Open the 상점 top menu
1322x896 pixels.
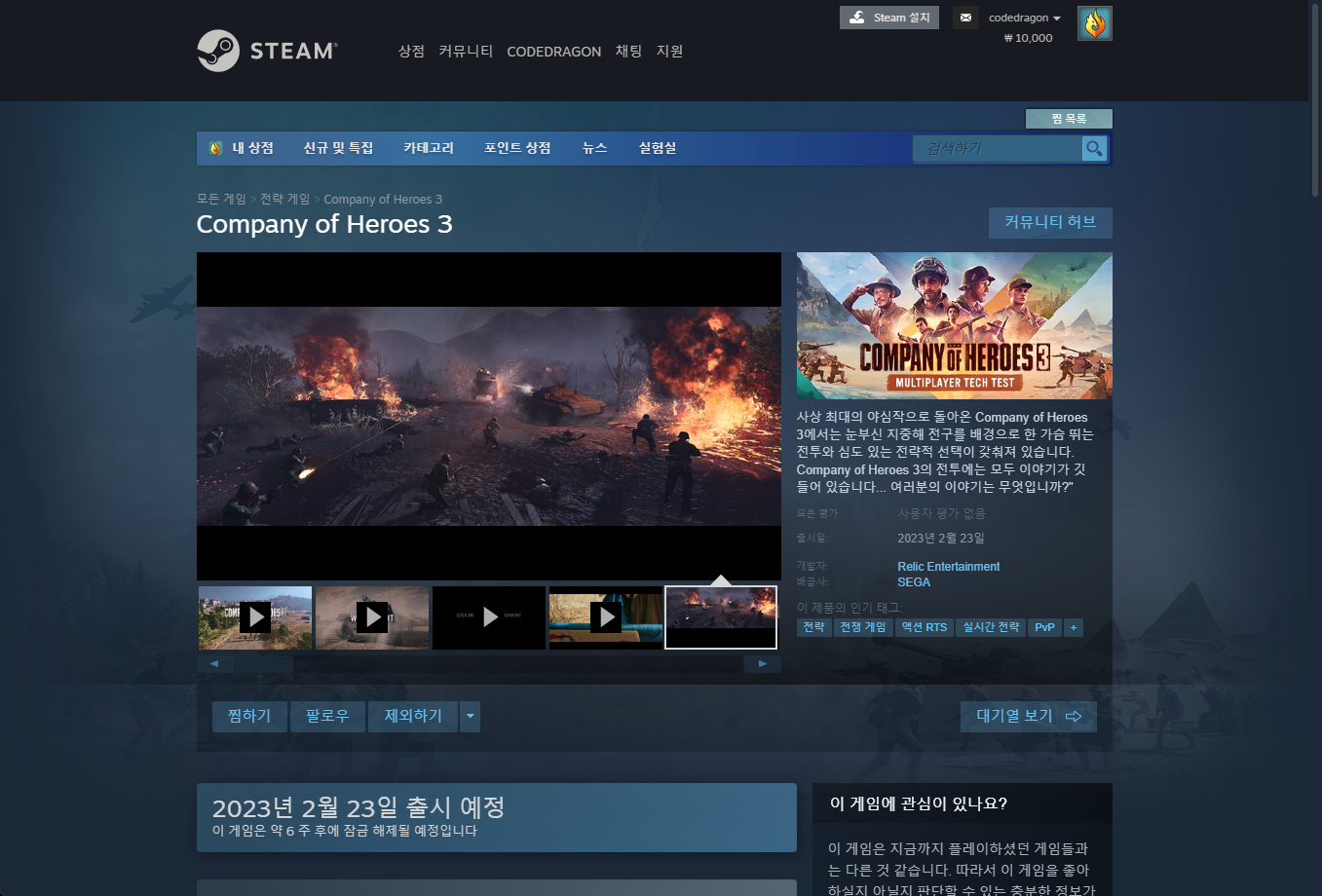click(411, 51)
